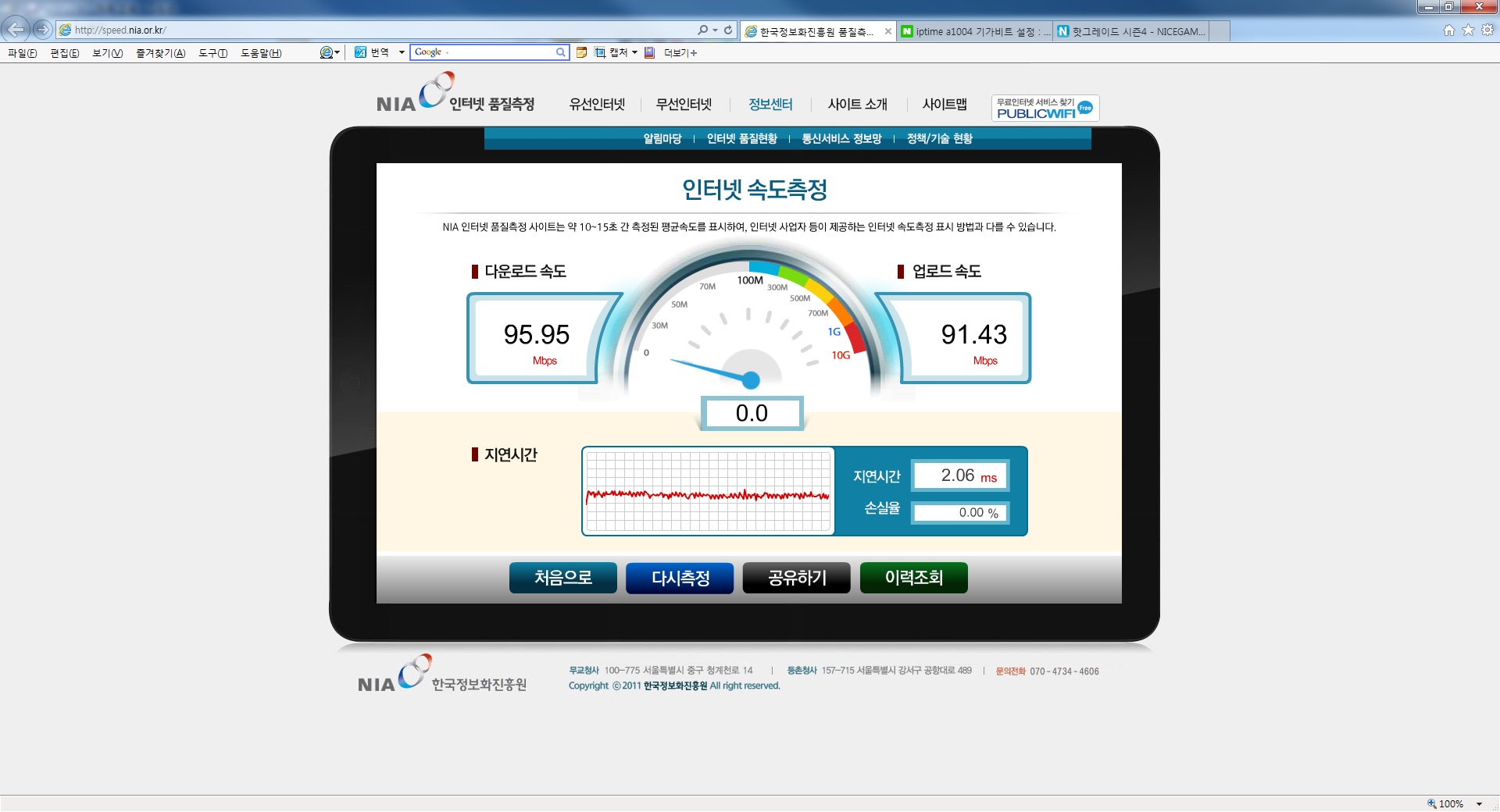Open browser tools gear icon
The height and width of the screenshot is (812, 1500).
tap(1487, 30)
